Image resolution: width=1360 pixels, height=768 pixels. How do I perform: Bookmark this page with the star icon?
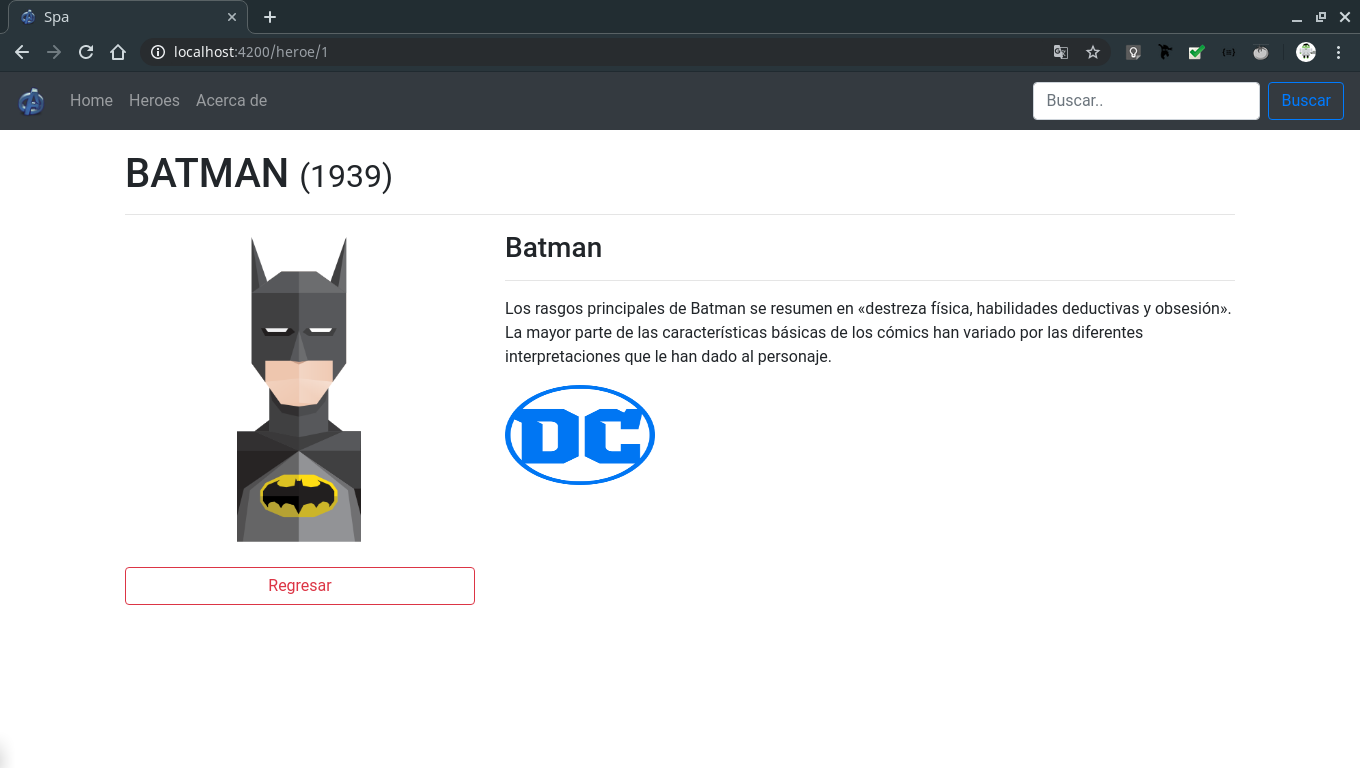click(1093, 52)
